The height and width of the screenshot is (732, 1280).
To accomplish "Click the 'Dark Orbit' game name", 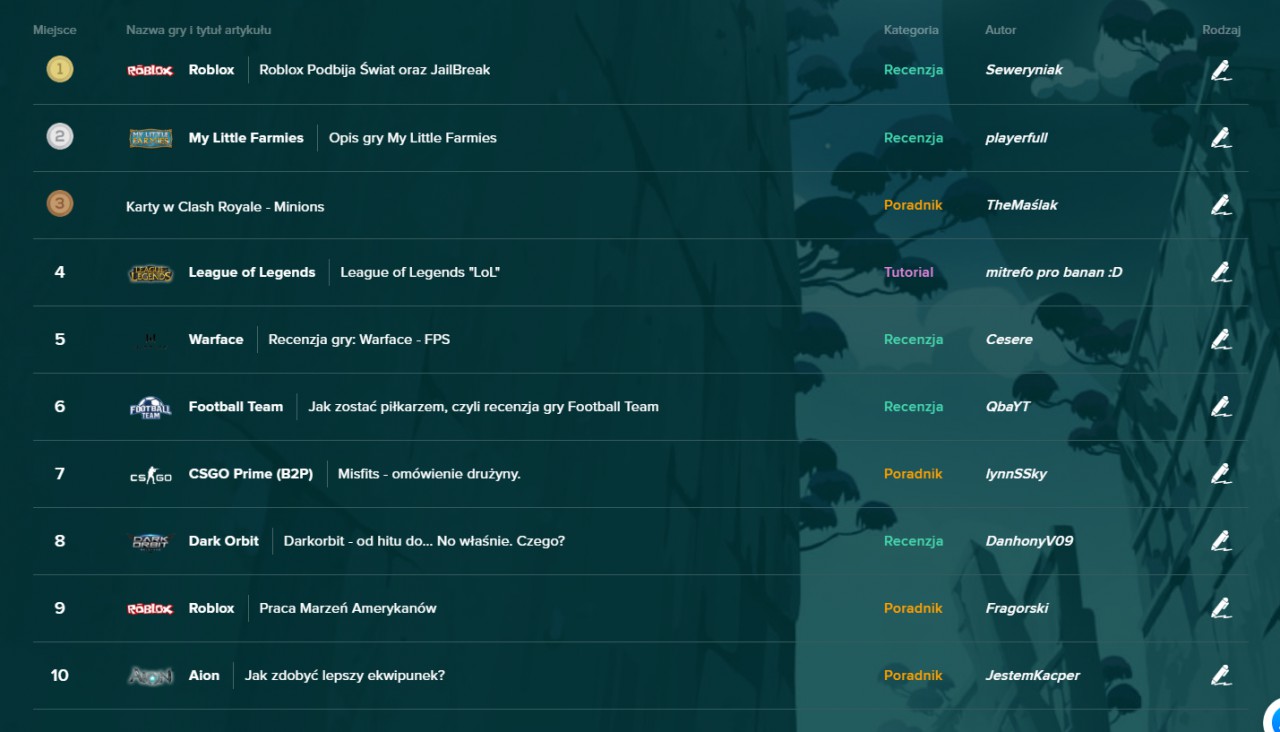I will click(224, 541).
